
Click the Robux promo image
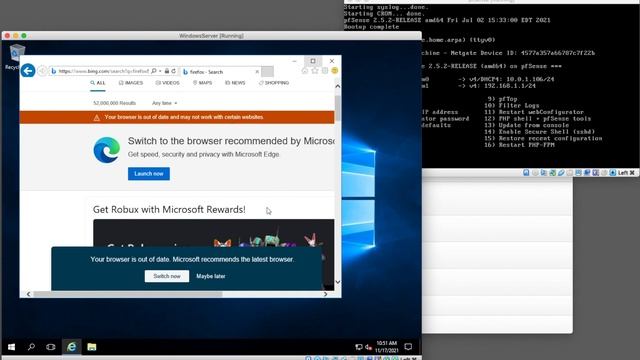(x=213, y=233)
